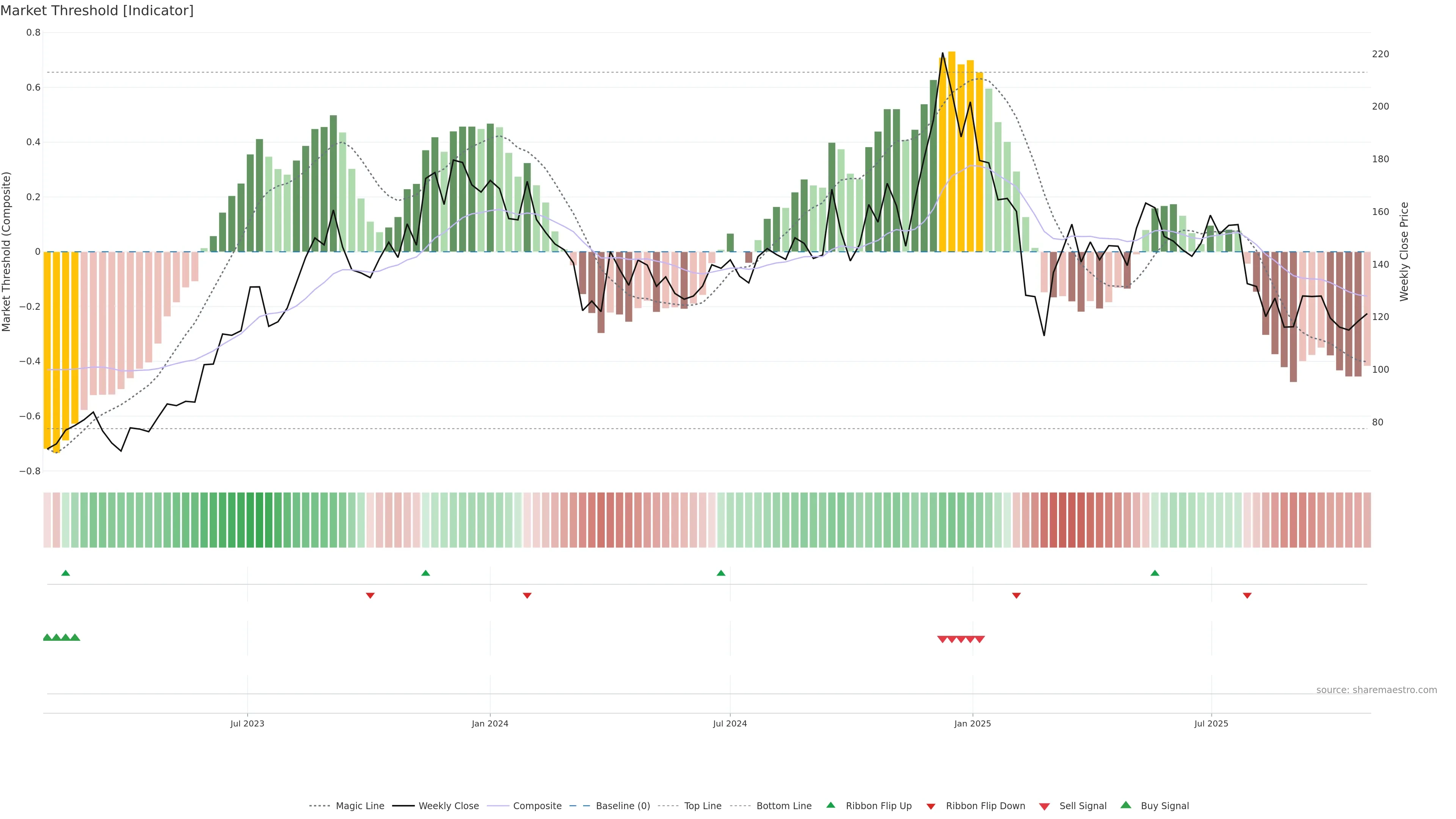Click the tallest yellow bar at the chart peak
Screen dimensions: 1456x819
[952, 152]
